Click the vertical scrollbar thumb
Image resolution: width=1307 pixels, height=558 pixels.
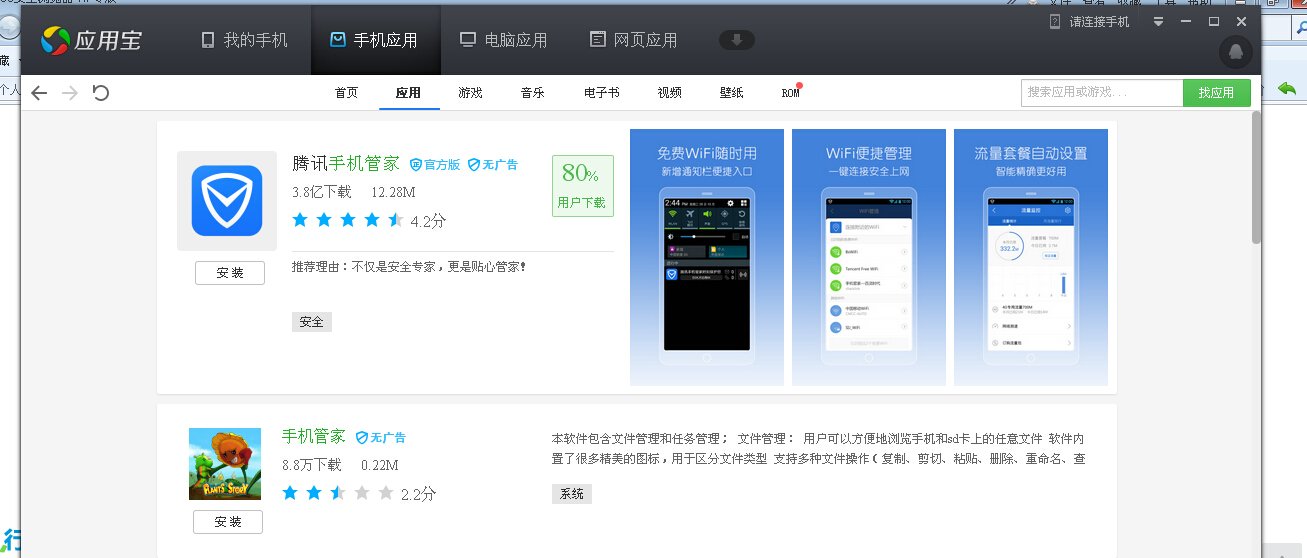point(1256,177)
